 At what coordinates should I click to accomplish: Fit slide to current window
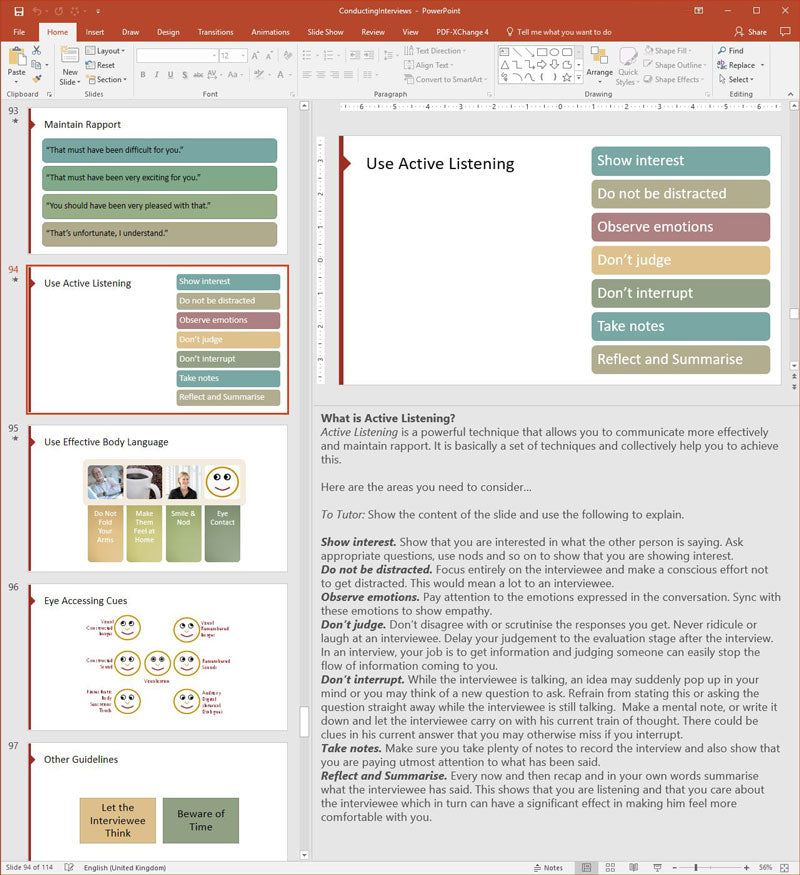tap(784, 868)
